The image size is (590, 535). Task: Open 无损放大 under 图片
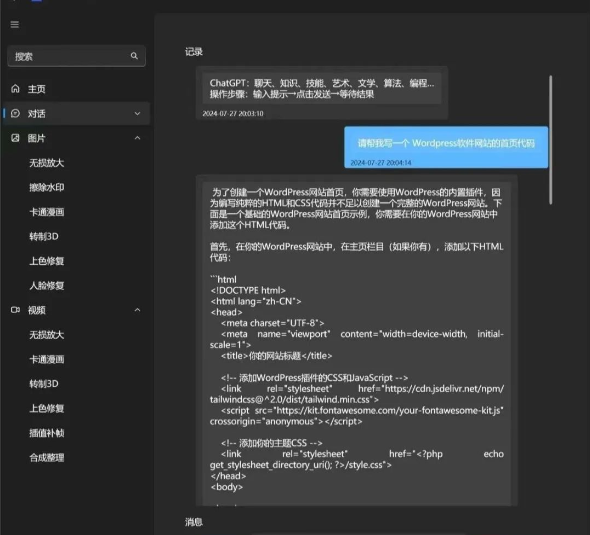coord(47,163)
